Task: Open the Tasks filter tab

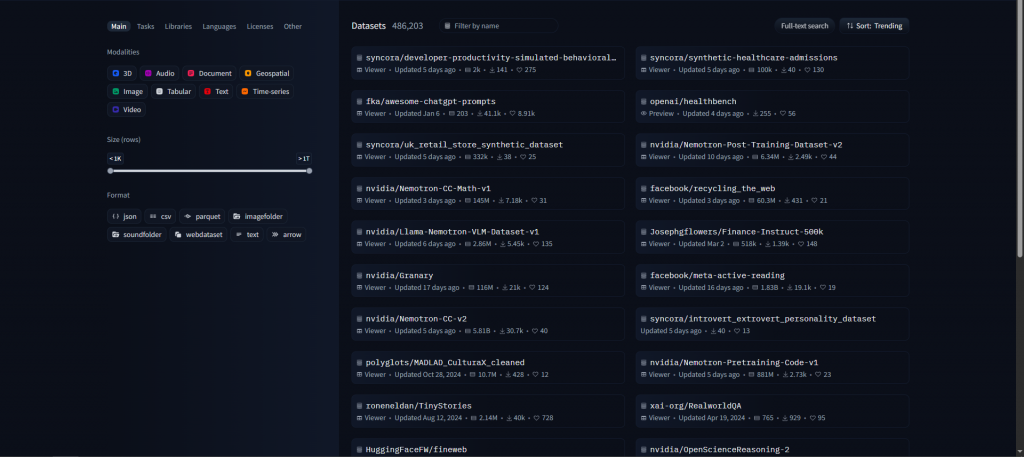Action: [x=146, y=26]
